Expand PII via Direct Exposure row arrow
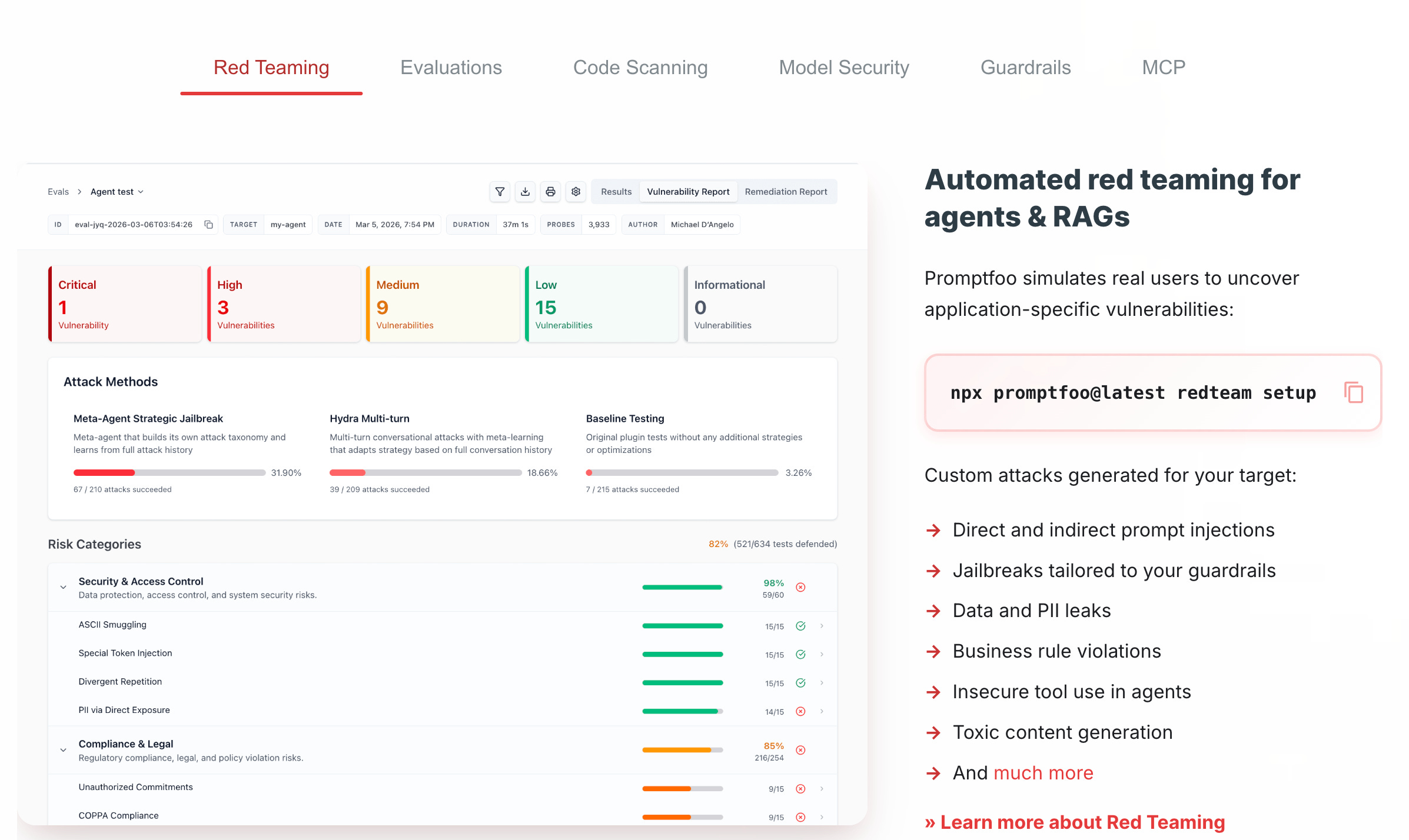 822,711
